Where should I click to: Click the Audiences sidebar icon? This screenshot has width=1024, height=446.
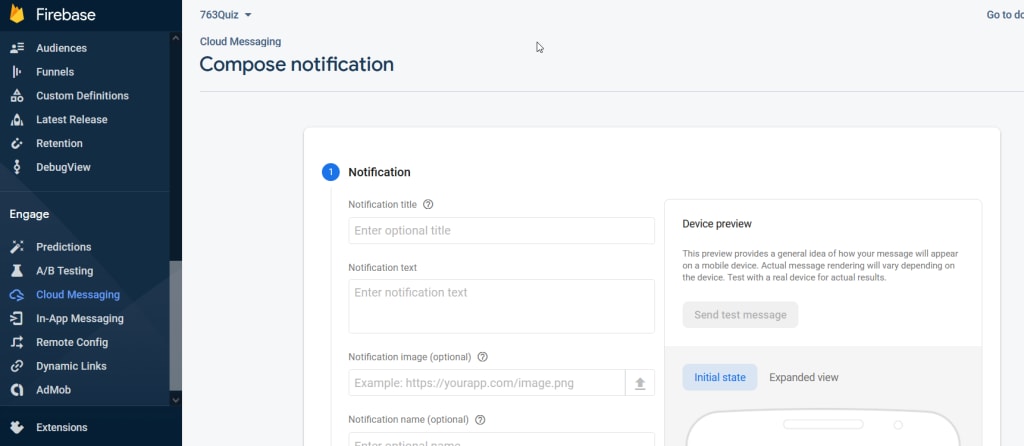point(17,48)
